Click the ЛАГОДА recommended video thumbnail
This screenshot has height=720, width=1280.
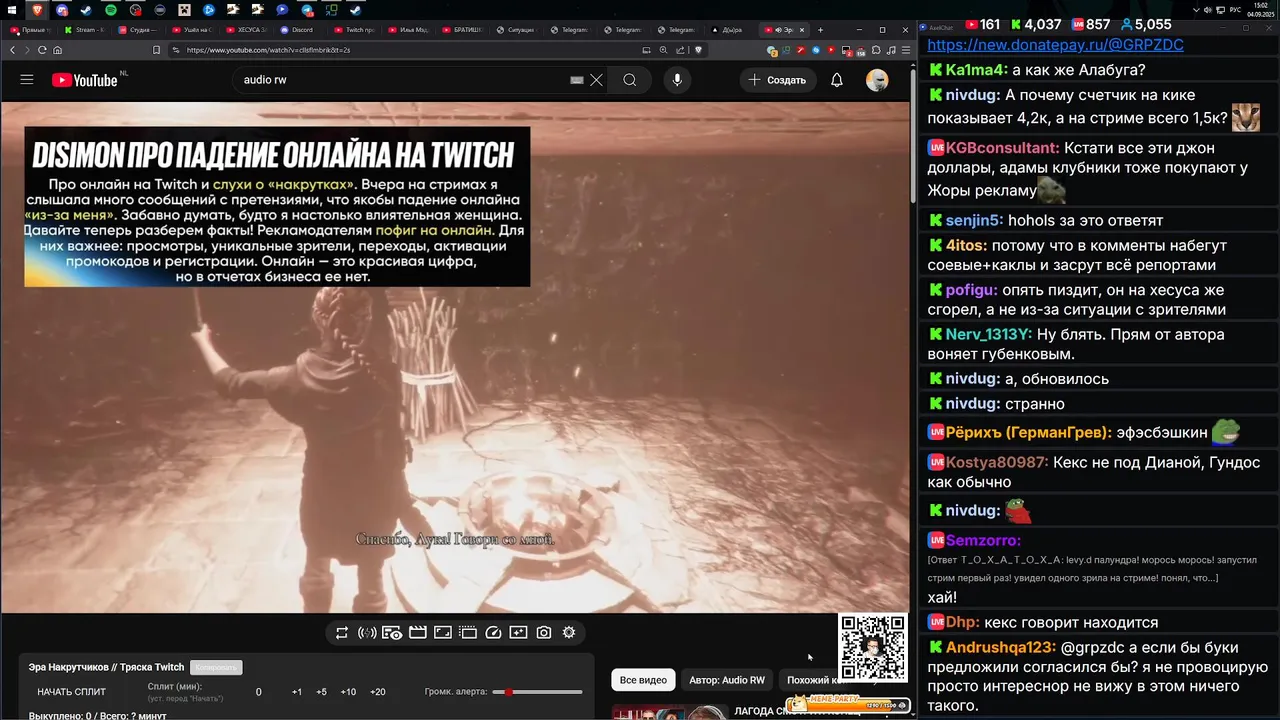coord(670,712)
